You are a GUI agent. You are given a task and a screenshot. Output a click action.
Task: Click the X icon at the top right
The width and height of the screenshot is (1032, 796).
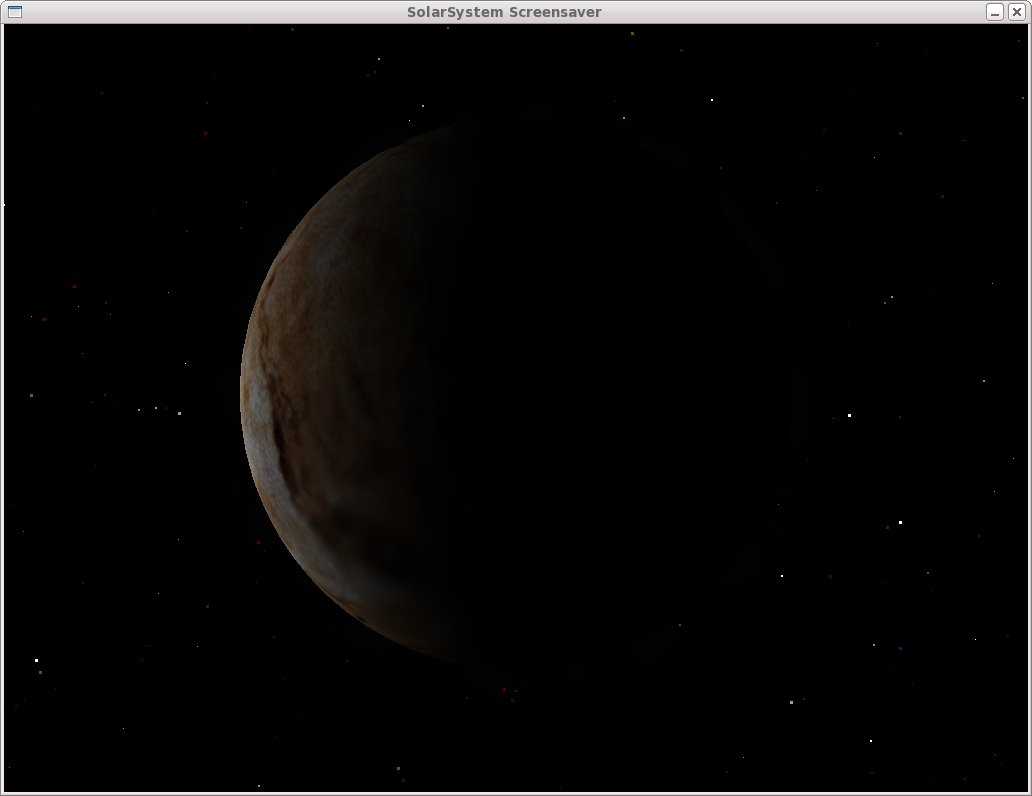coord(1018,12)
